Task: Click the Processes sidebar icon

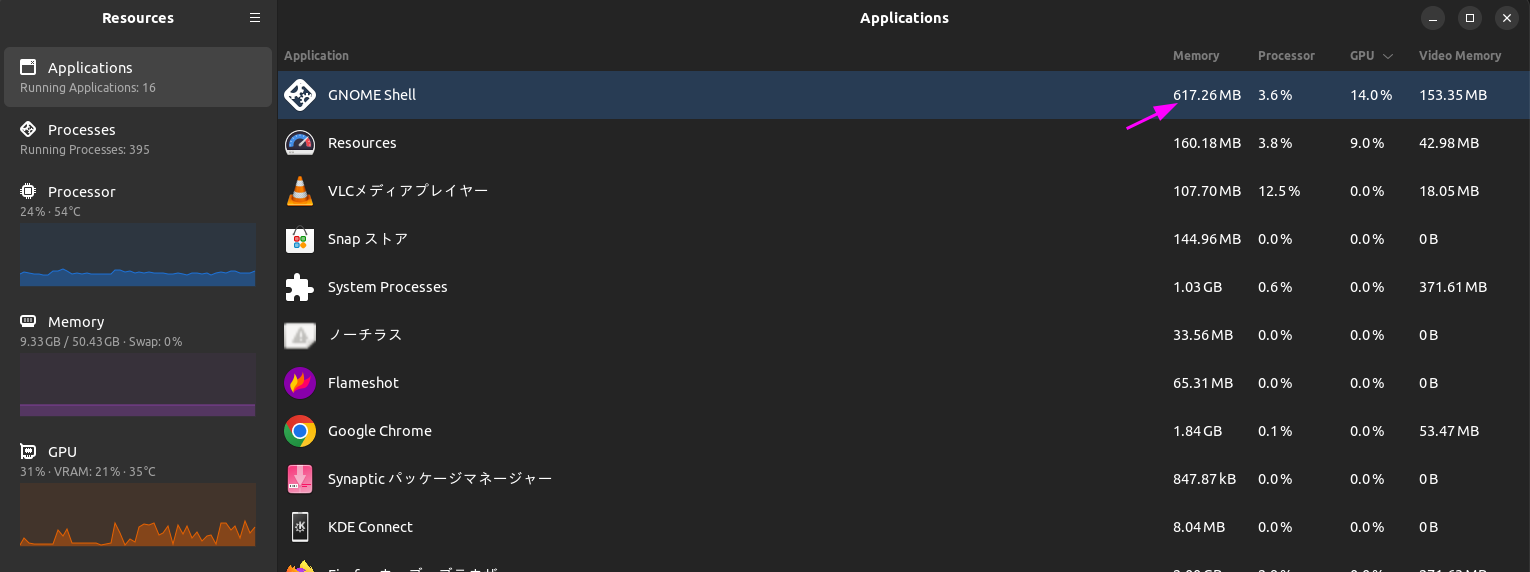Action: [28, 130]
